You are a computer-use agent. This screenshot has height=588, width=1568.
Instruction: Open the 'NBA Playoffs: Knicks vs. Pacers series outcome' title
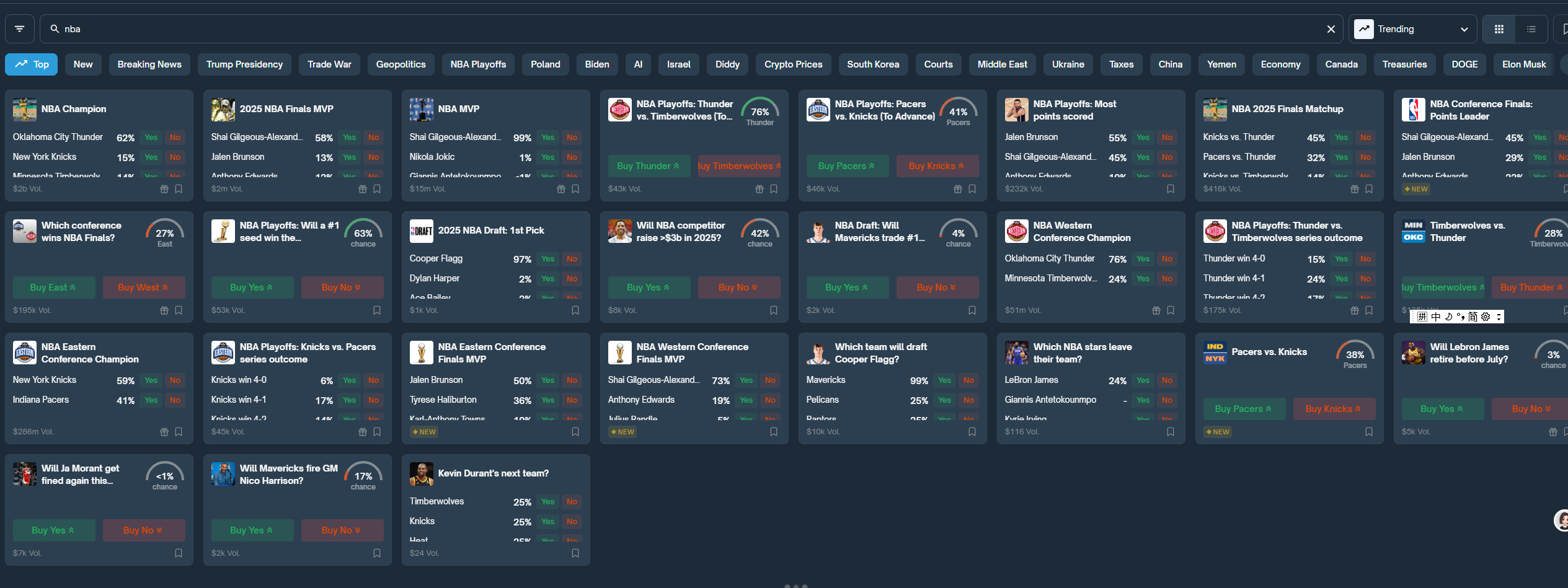click(x=308, y=353)
